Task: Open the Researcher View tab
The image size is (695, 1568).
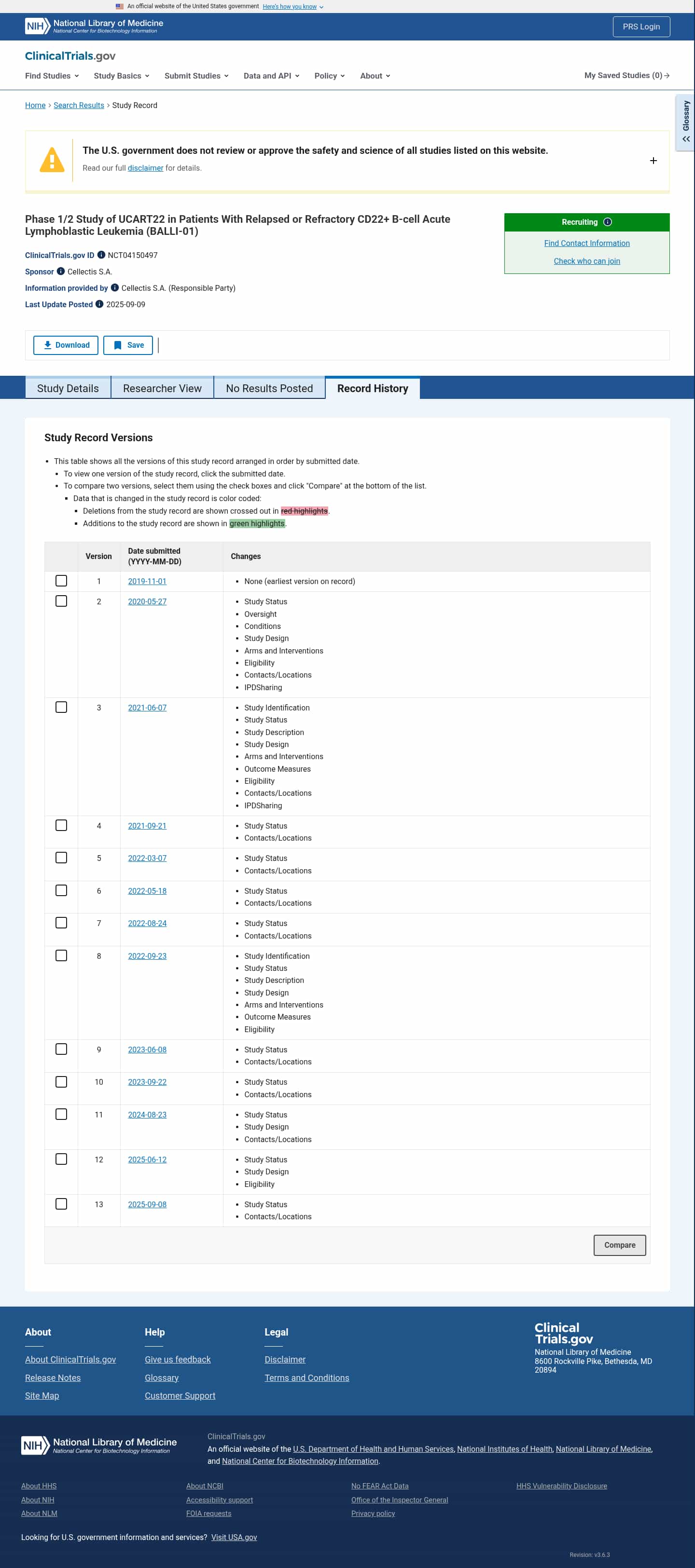Action: point(162,388)
